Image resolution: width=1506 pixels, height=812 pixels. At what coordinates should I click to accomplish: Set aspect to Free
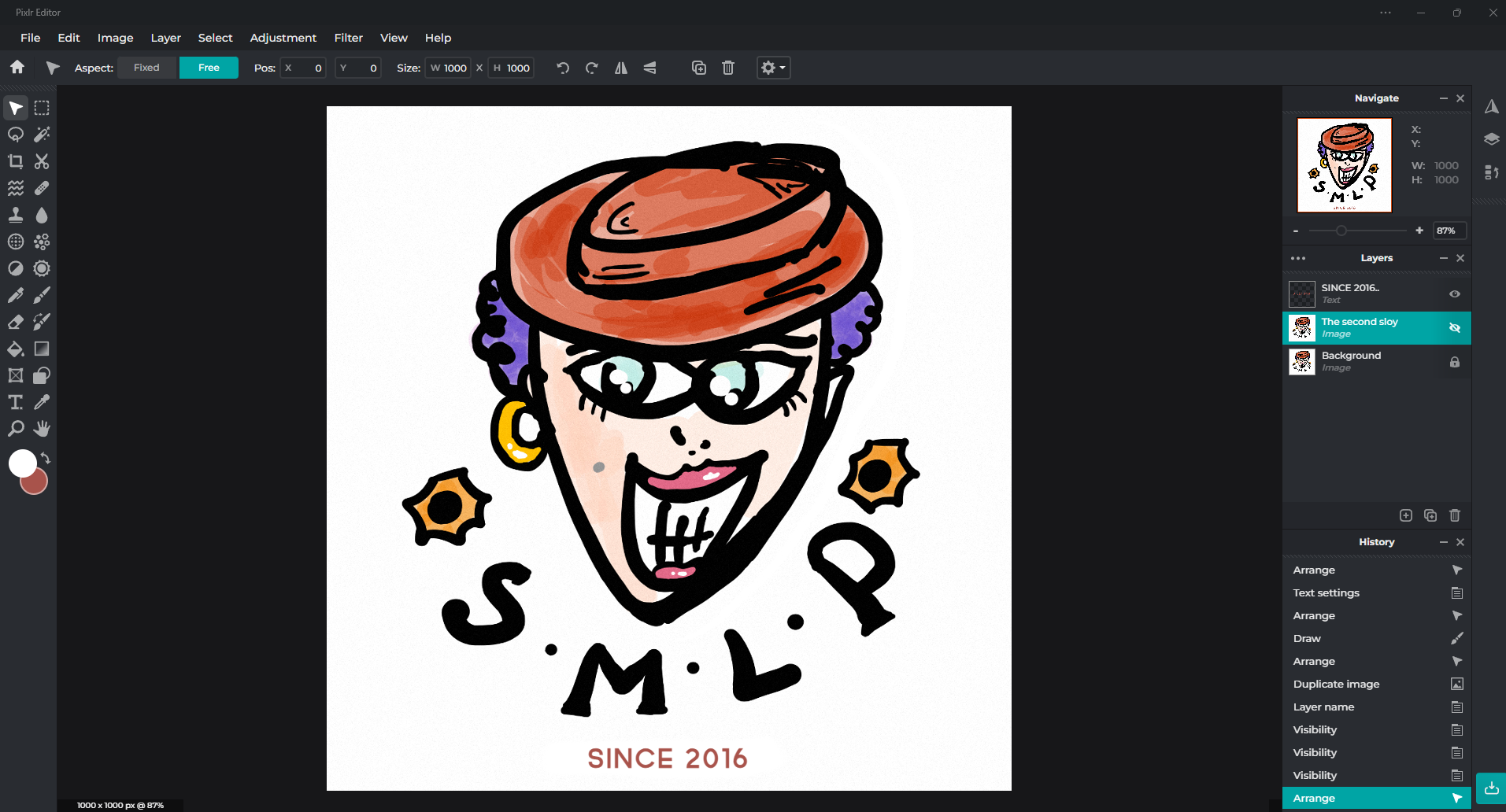209,68
